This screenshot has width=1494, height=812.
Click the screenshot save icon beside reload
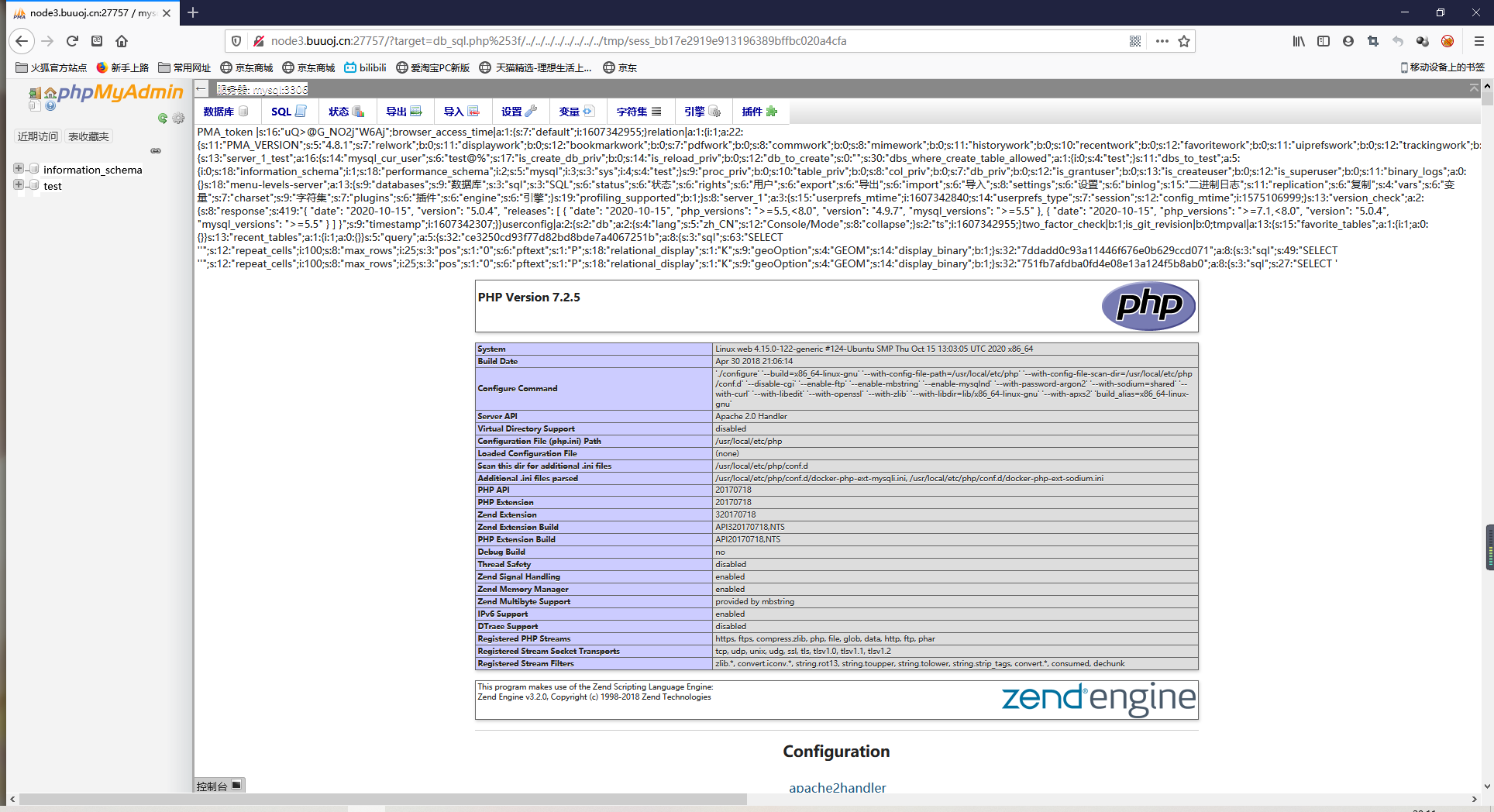pyautogui.click(x=97, y=41)
